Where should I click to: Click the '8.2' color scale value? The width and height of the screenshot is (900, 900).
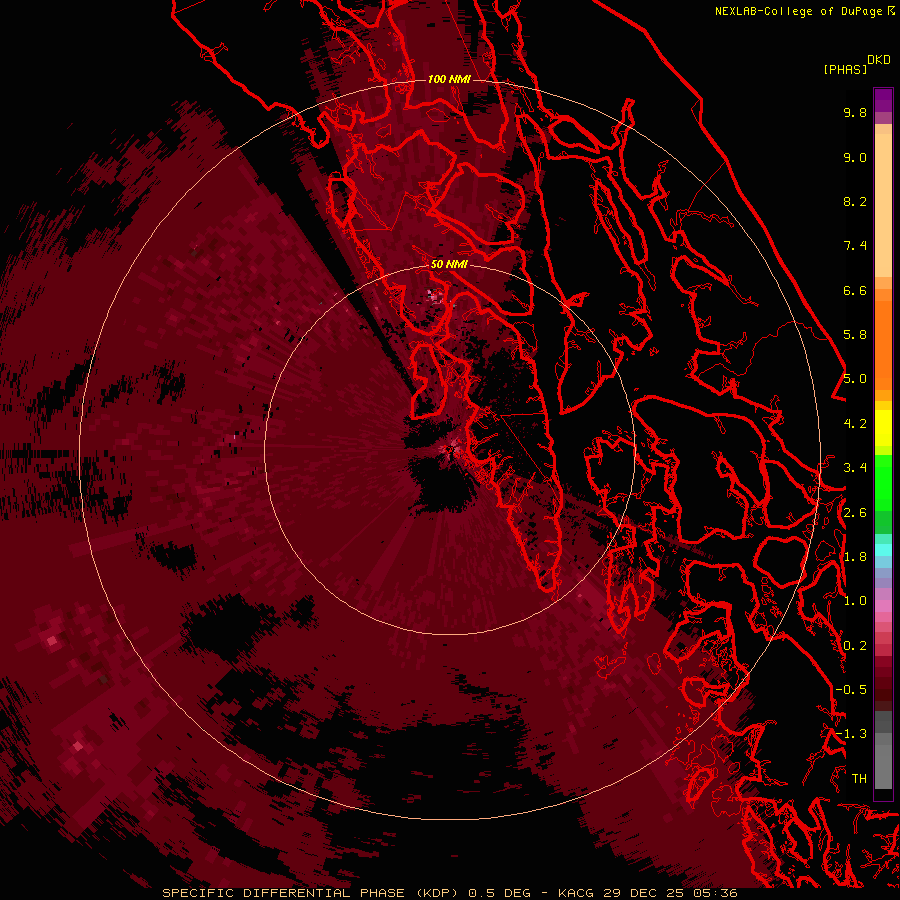(855, 202)
